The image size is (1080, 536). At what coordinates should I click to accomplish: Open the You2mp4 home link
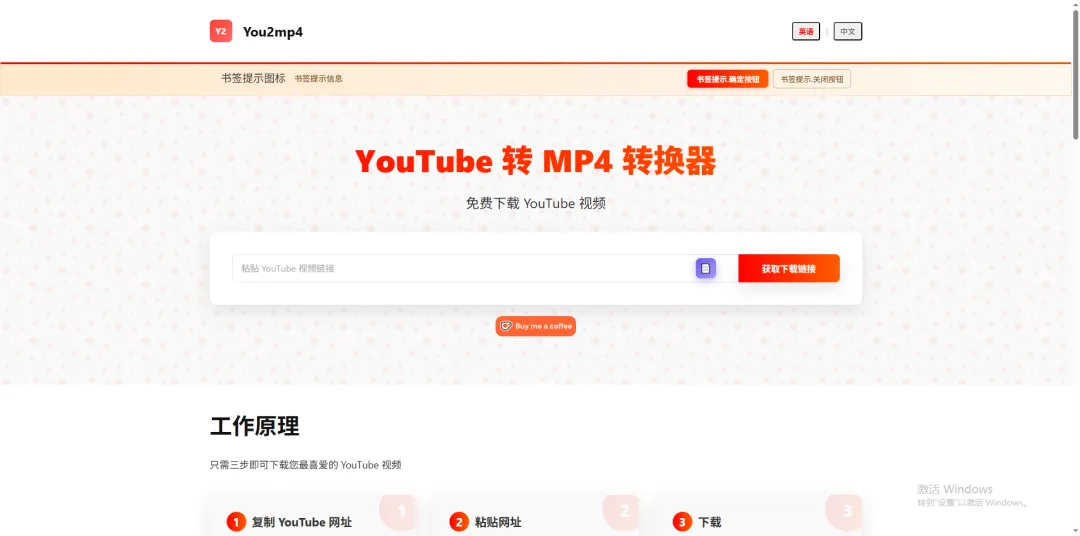[273, 32]
